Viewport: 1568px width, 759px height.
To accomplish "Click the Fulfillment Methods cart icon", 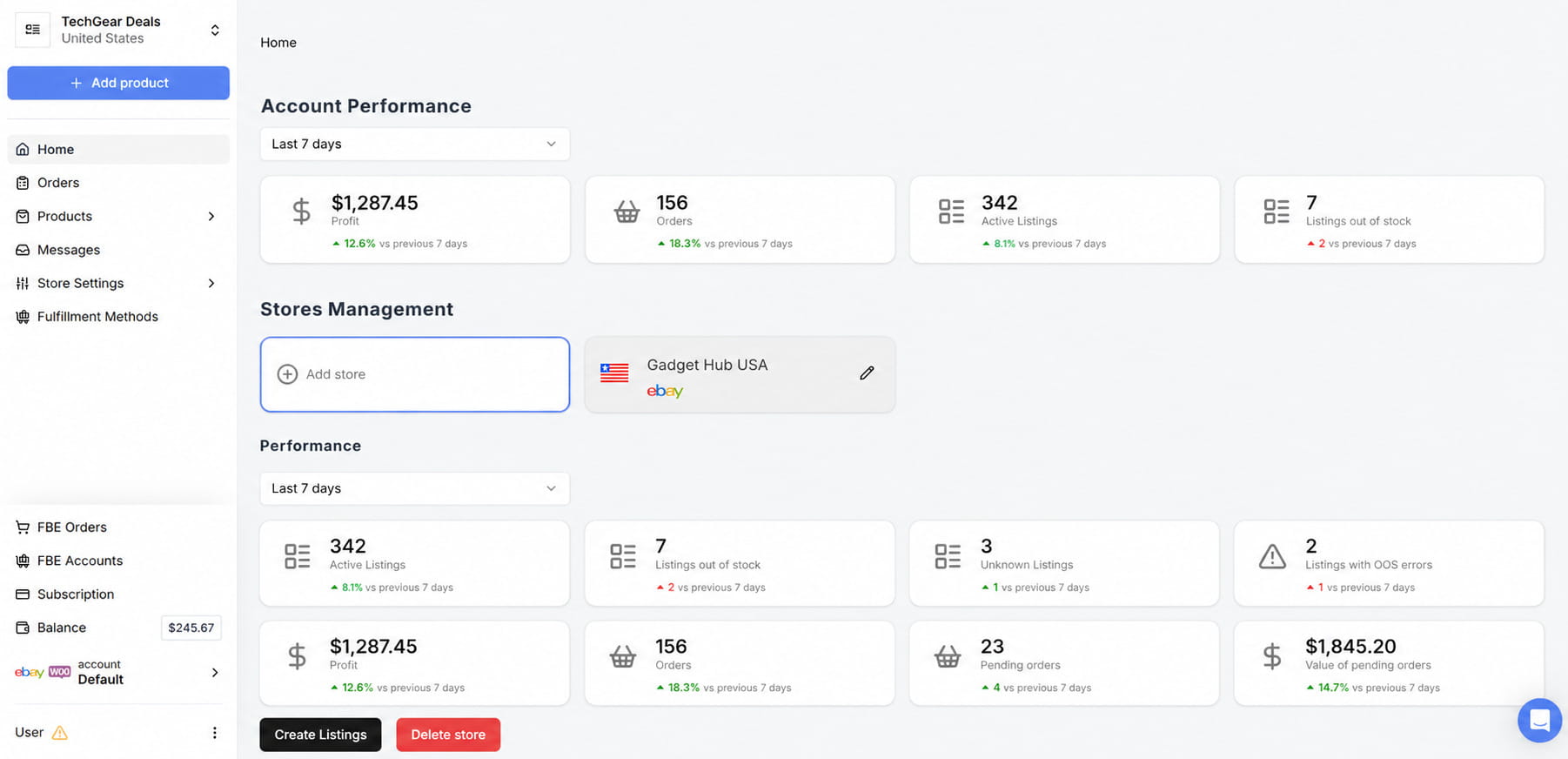I will pos(23,317).
